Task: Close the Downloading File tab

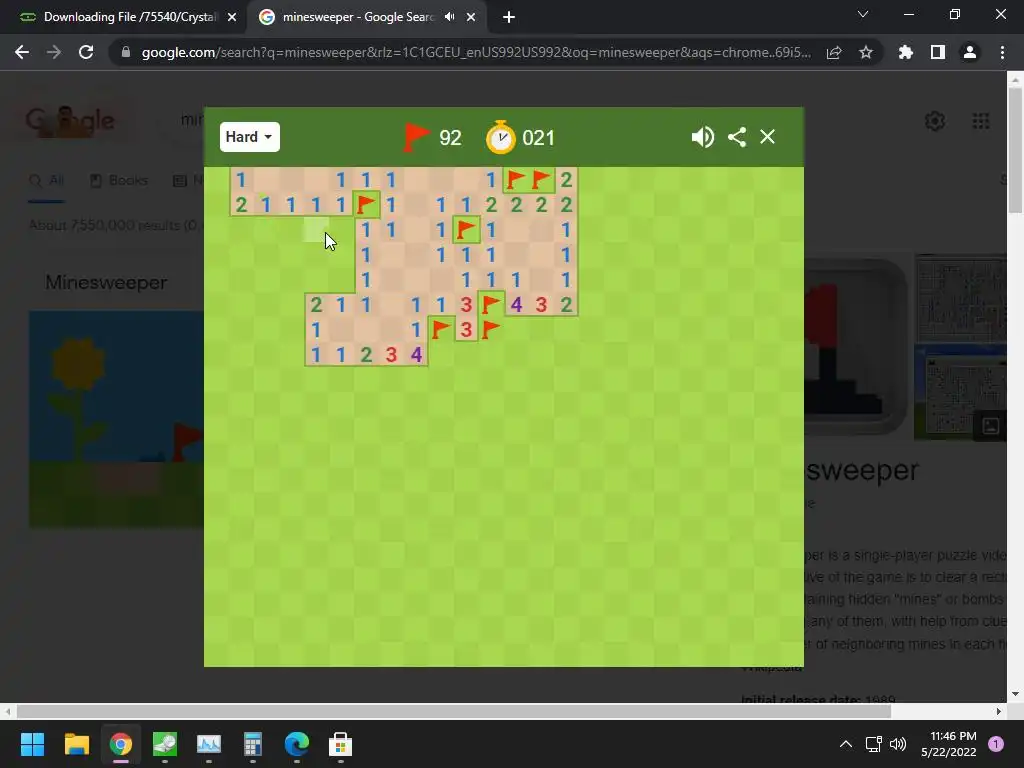Action: [x=232, y=18]
